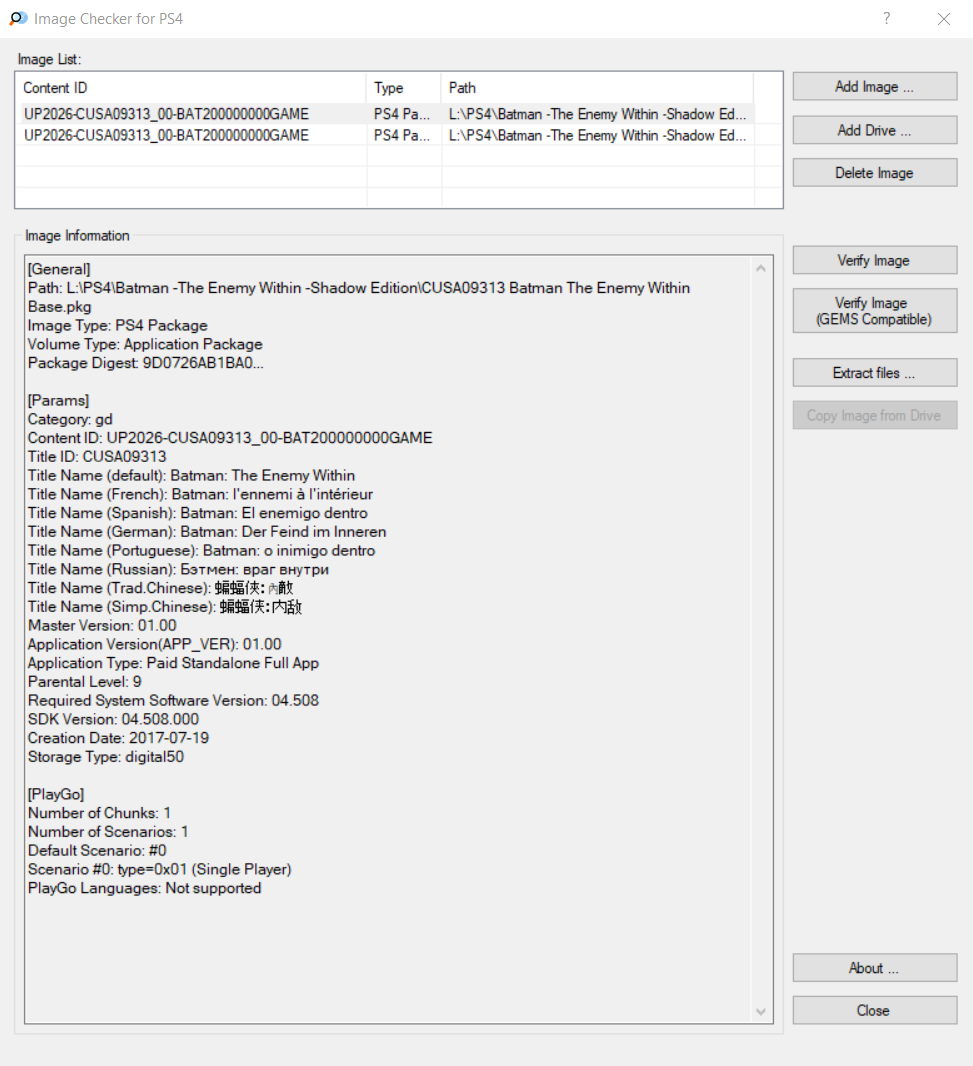Click the second row's PS4 Pa... type cell
The width and height of the screenshot is (973, 1066).
(402, 135)
